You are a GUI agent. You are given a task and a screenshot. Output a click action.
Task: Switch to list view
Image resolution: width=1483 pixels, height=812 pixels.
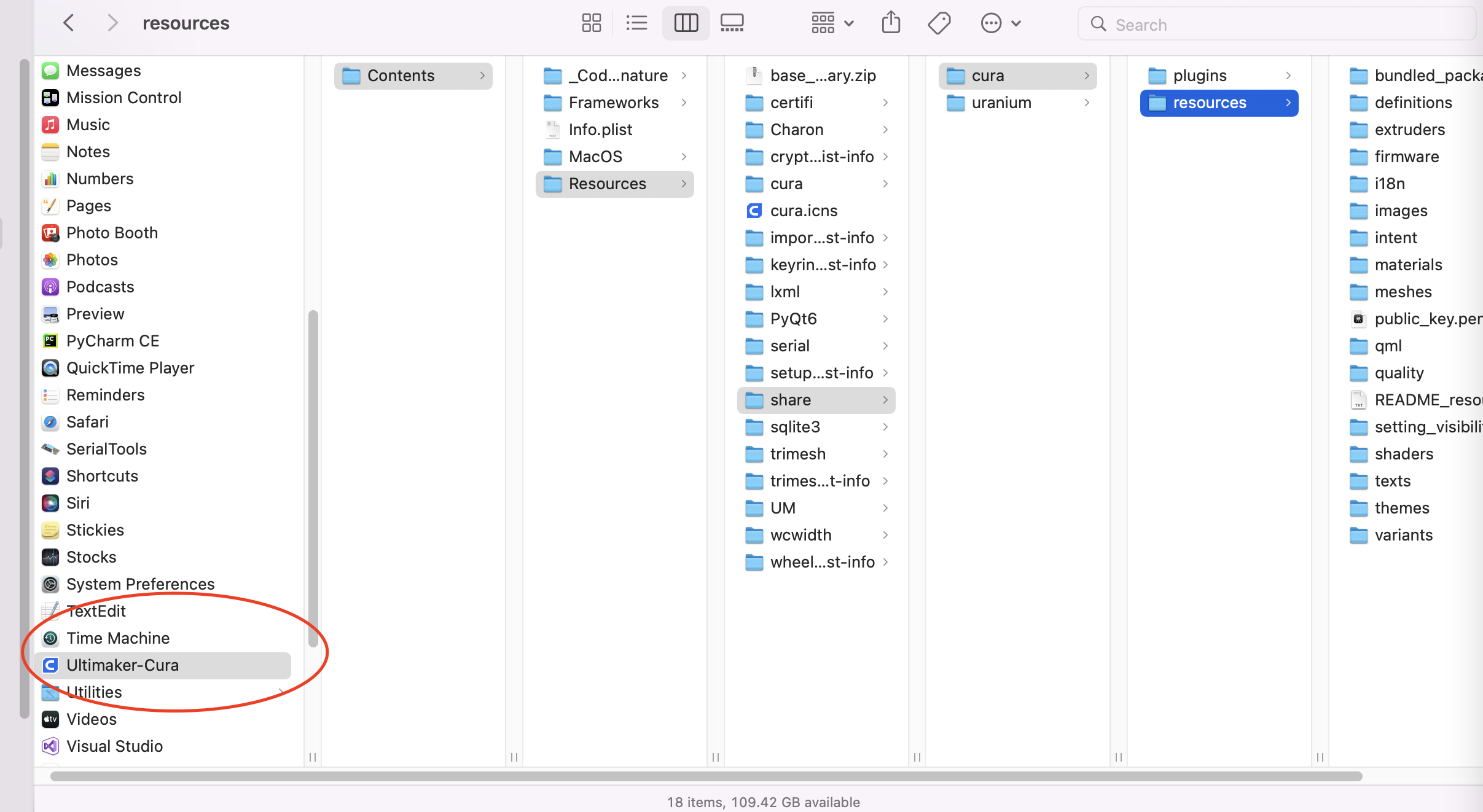[636, 23]
